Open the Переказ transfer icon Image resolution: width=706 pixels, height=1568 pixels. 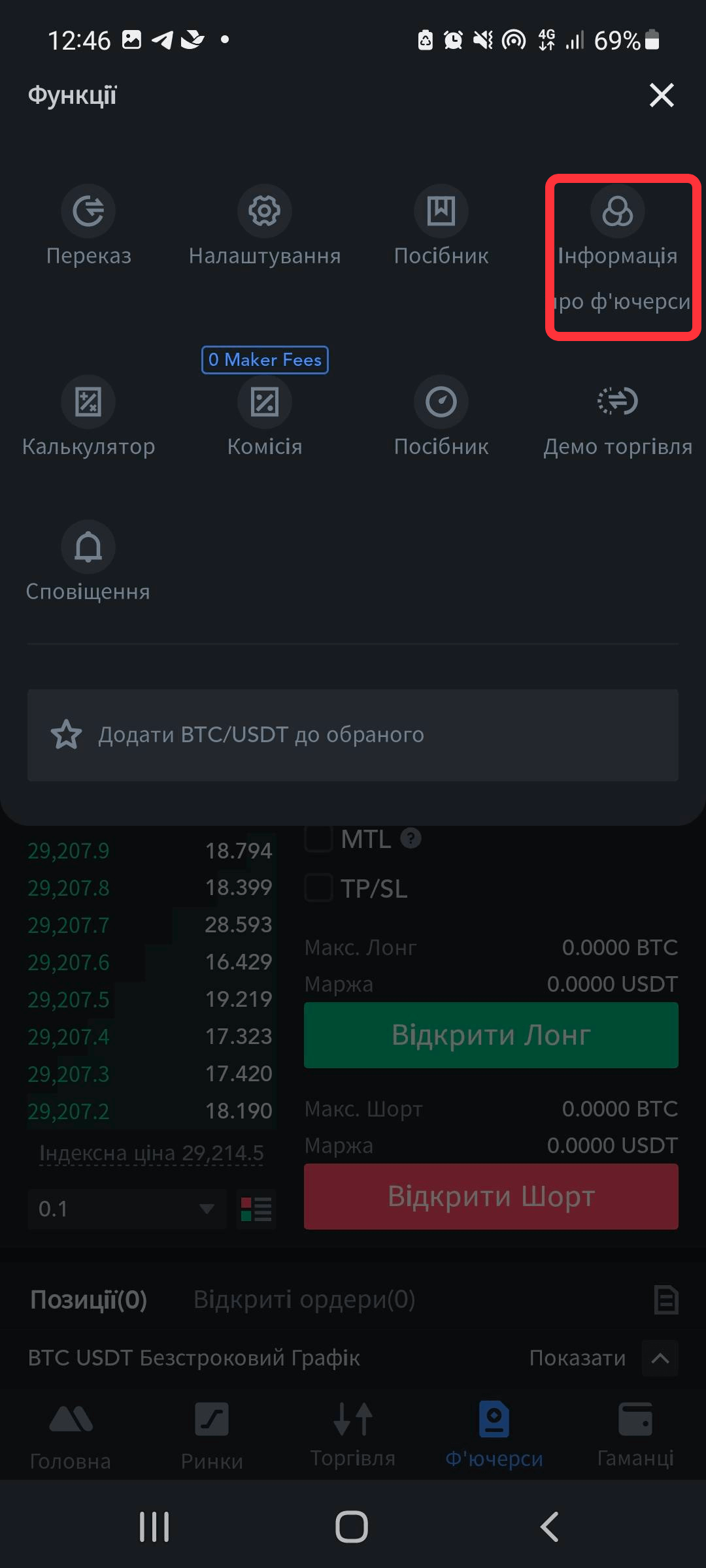pos(88,211)
